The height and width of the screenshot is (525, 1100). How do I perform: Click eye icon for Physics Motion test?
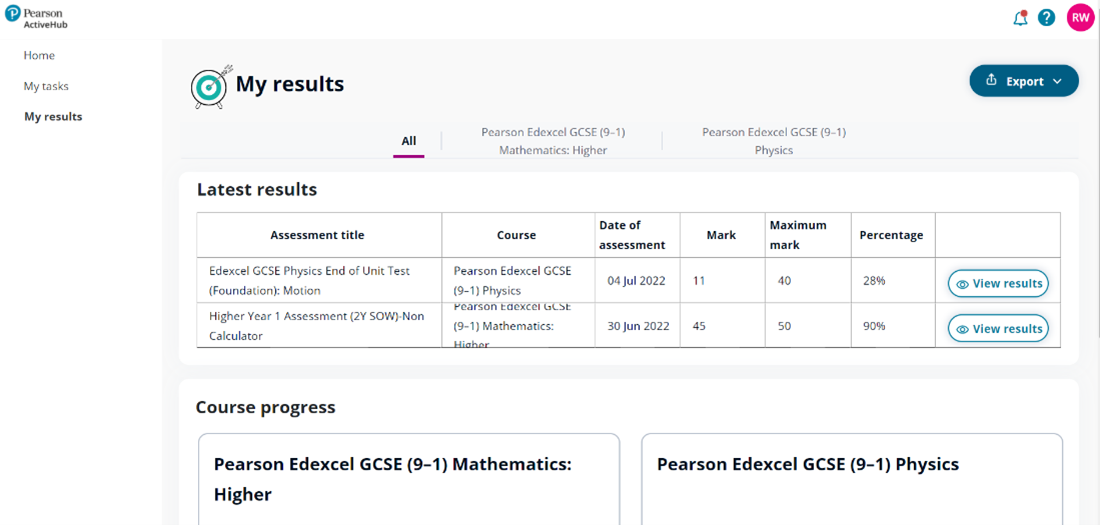pyautogui.click(x=962, y=284)
